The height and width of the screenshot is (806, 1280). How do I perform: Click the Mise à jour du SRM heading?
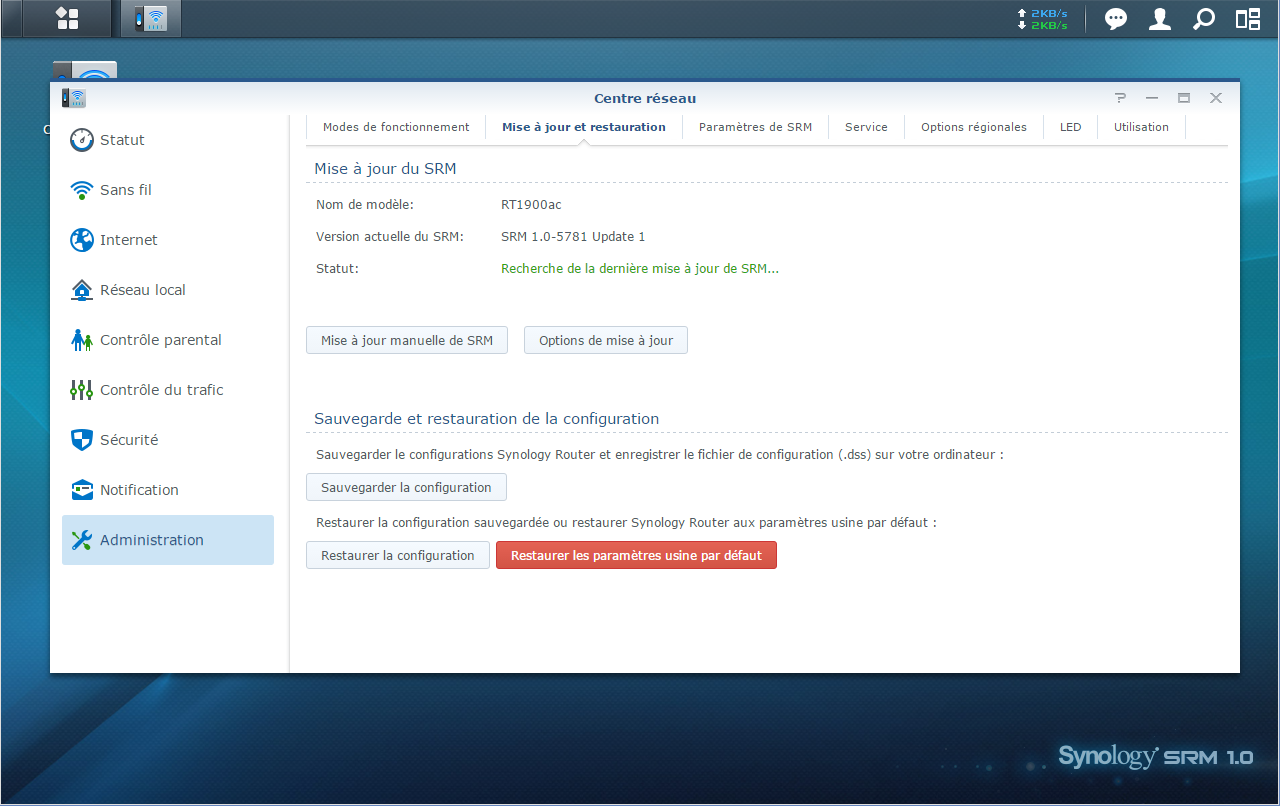coord(385,169)
